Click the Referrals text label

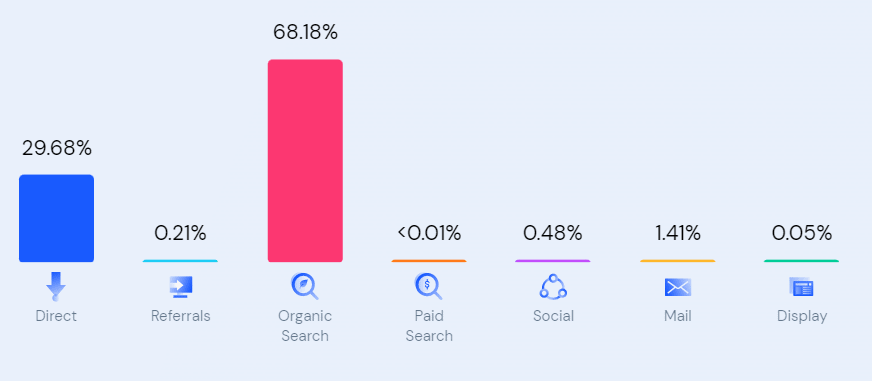point(181,316)
